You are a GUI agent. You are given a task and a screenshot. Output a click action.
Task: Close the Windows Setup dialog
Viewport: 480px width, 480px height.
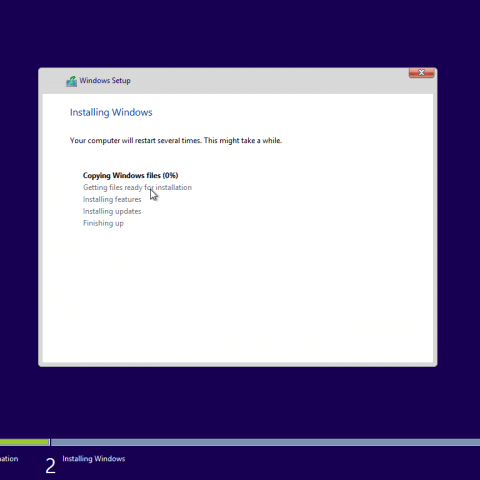421,73
